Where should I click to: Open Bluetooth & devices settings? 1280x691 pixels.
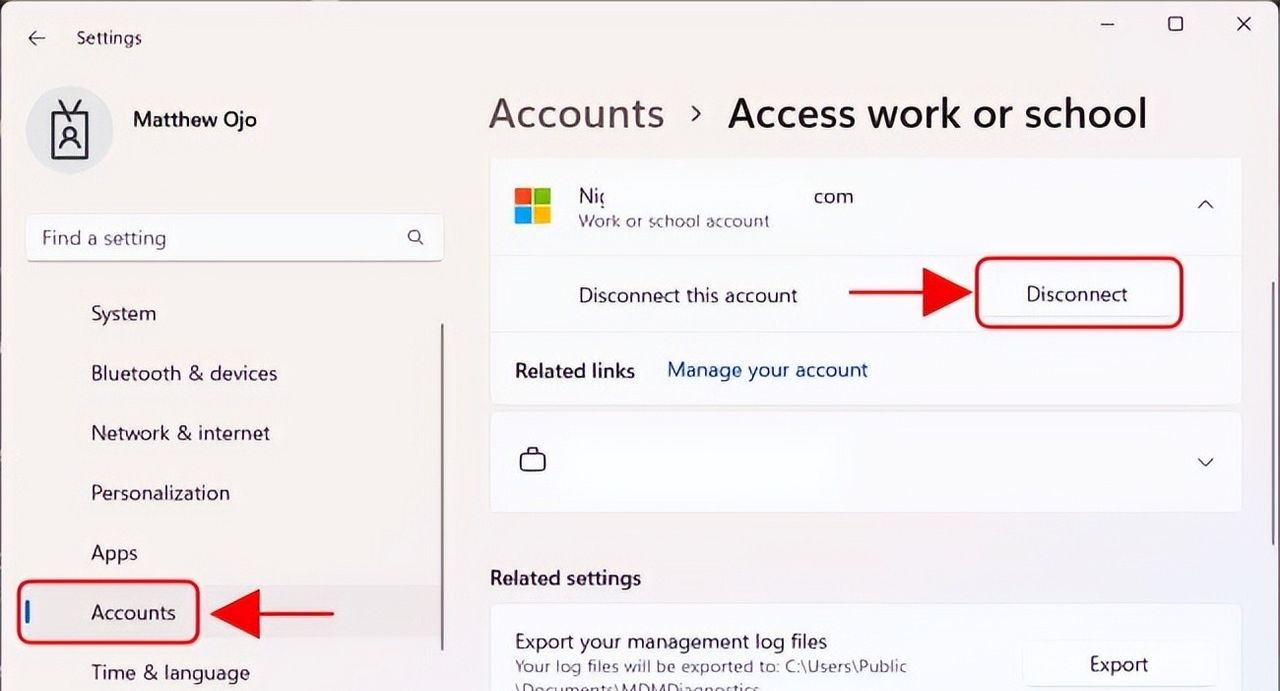point(184,373)
